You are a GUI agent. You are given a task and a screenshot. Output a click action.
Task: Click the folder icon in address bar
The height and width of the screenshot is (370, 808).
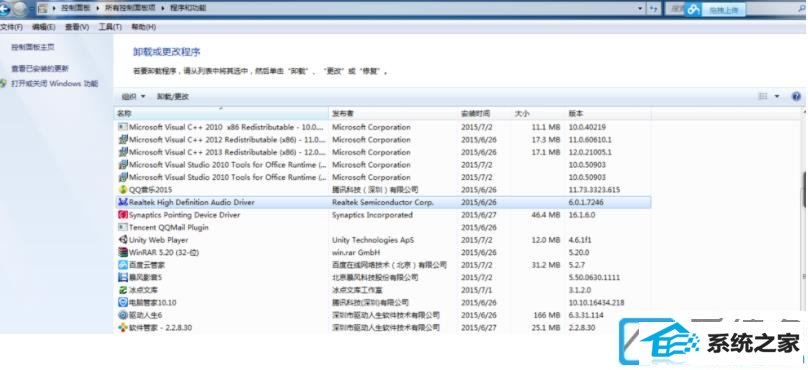(x=43, y=9)
